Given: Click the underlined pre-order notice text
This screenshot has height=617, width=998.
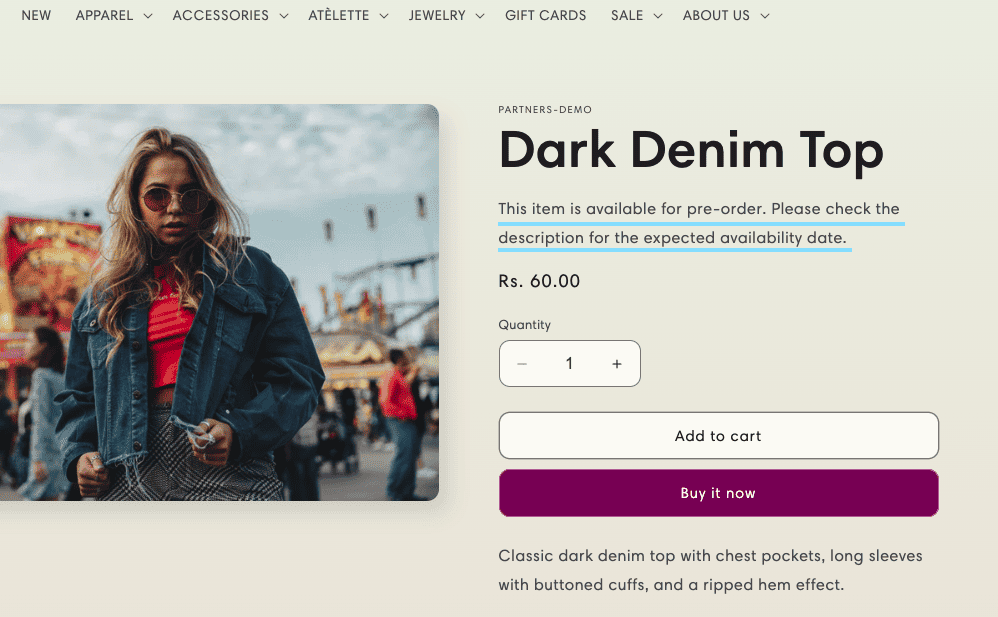Looking at the screenshot, I should click(700, 223).
